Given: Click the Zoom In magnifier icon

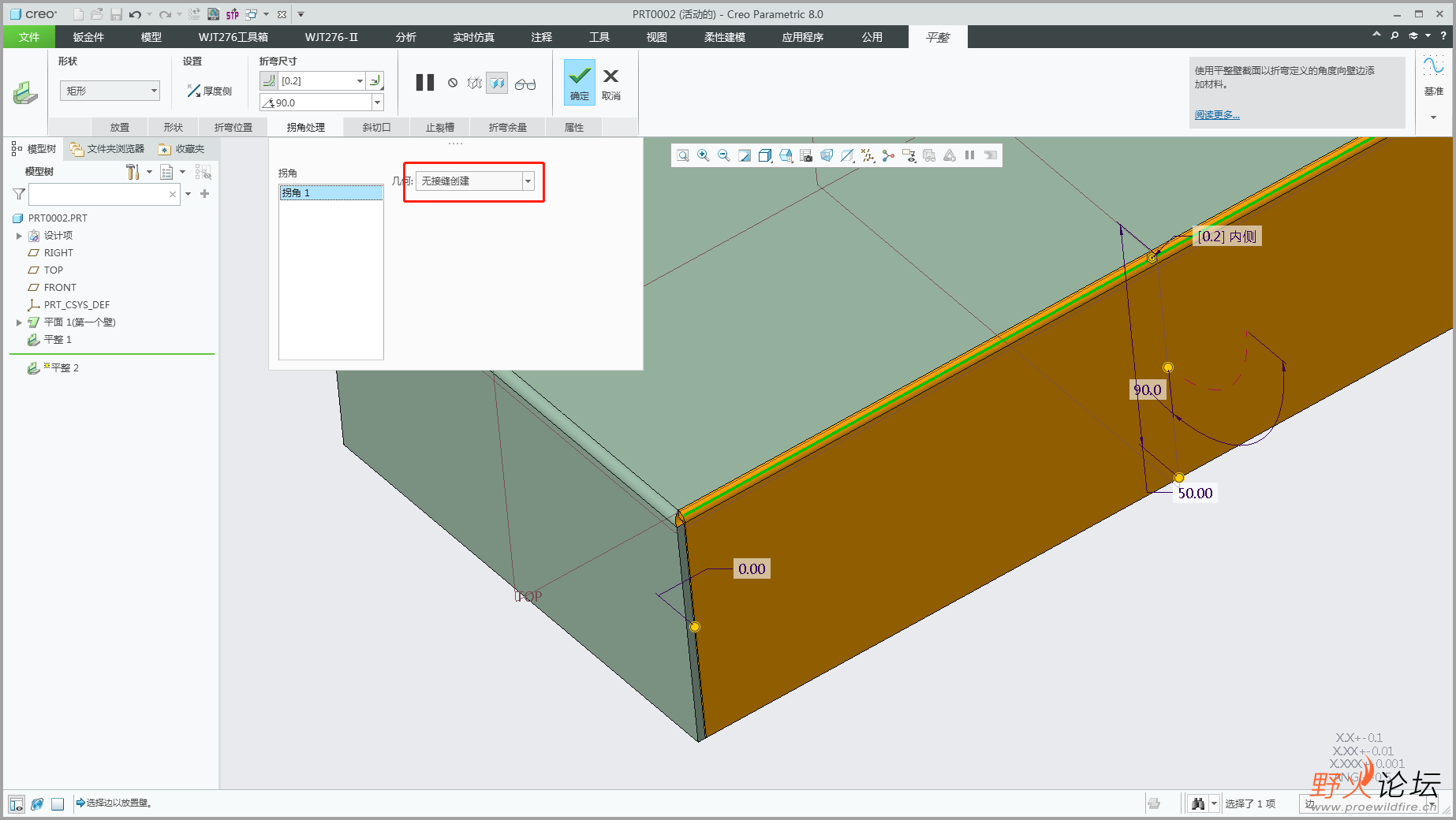Looking at the screenshot, I should point(704,155).
